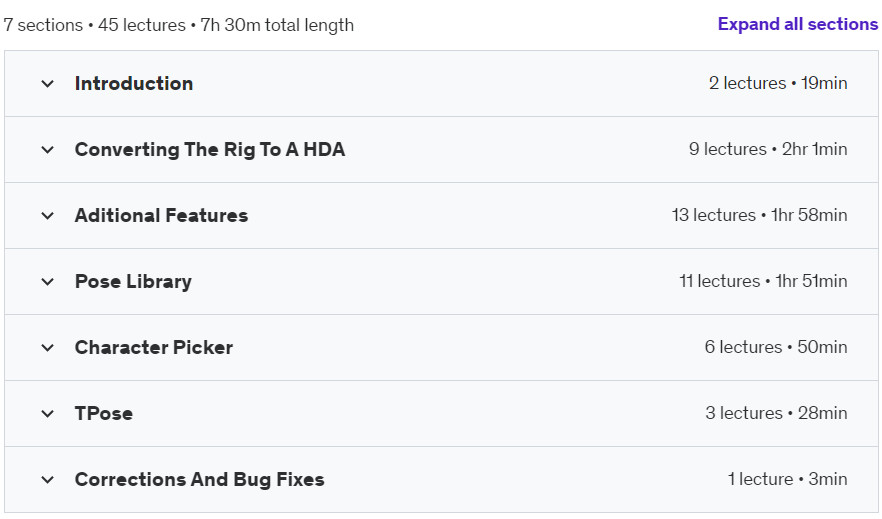The image size is (882, 519).
Task: Select the Pose Library section title
Action: [x=133, y=281]
